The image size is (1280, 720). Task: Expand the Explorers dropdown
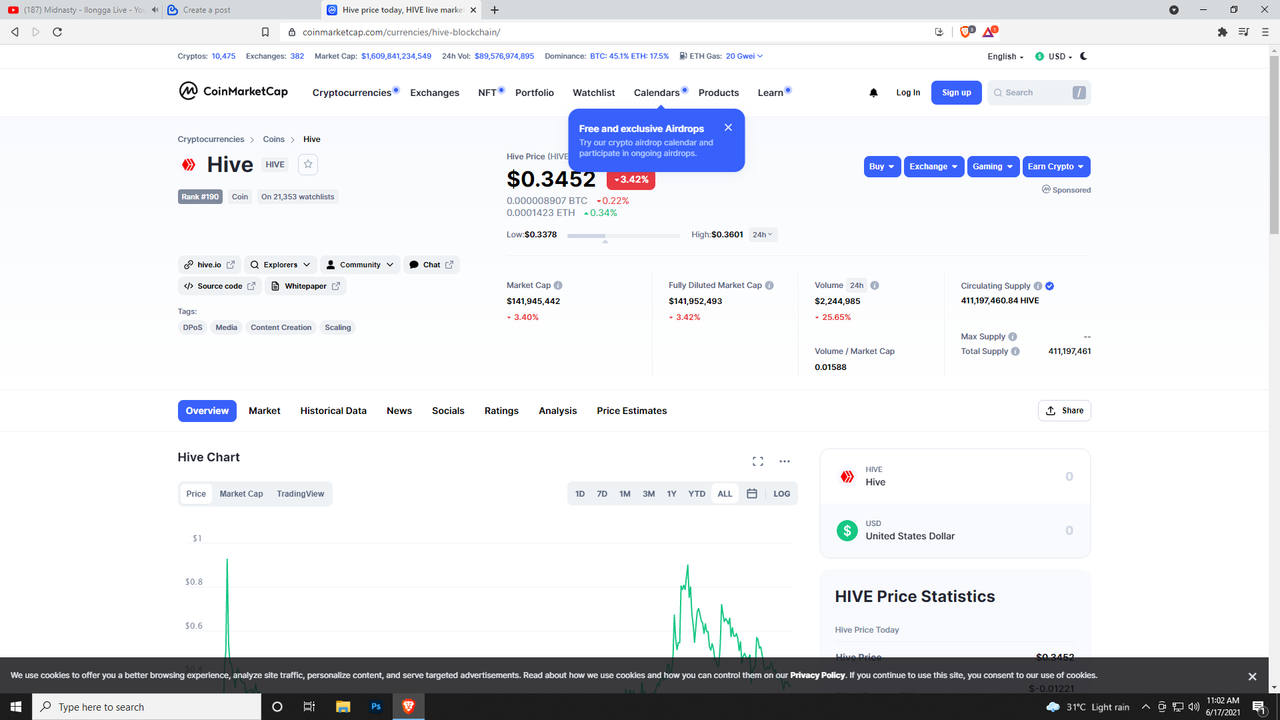click(x=282, y=265)
